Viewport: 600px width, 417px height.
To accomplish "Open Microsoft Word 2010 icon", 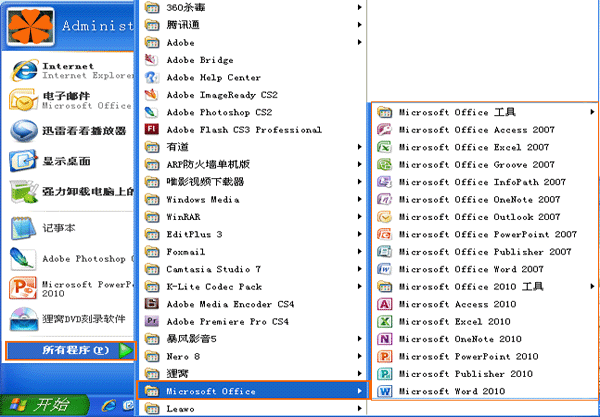I will pyautogui.click(x=384, y=391).
